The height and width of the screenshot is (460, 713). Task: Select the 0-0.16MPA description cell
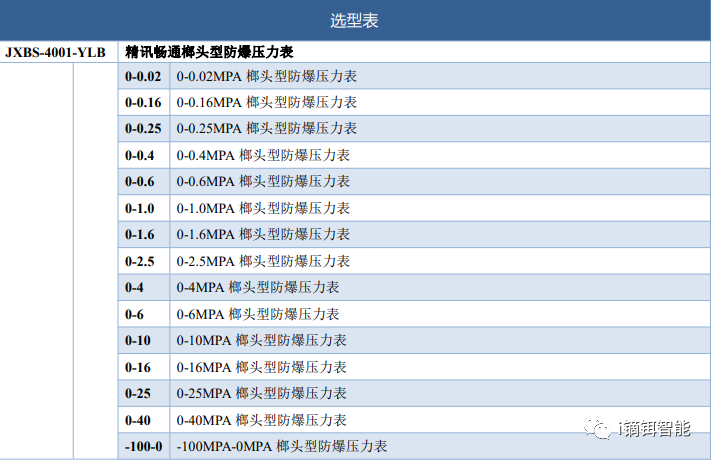pos(267,102)
